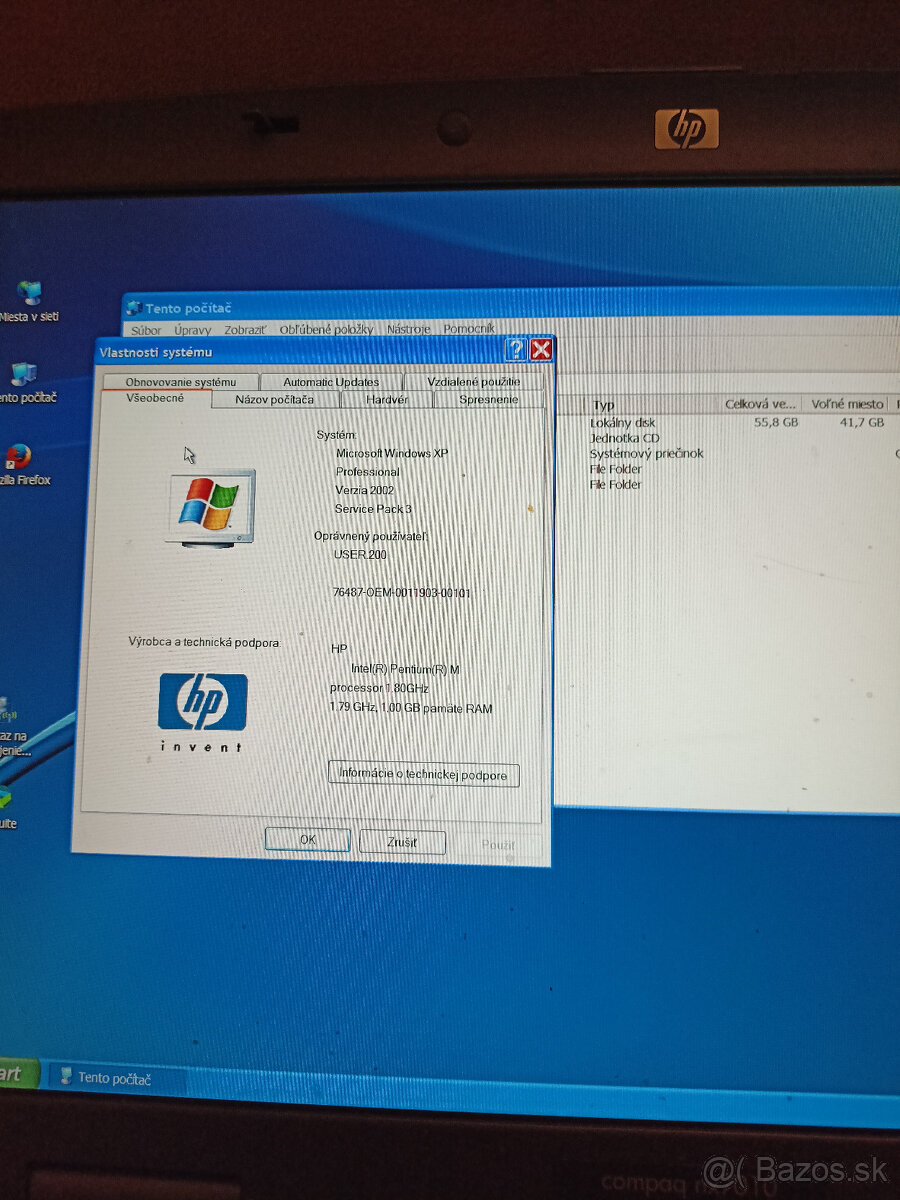Click the Mozilla Firefox desktop icon

[x=21, y=465]
